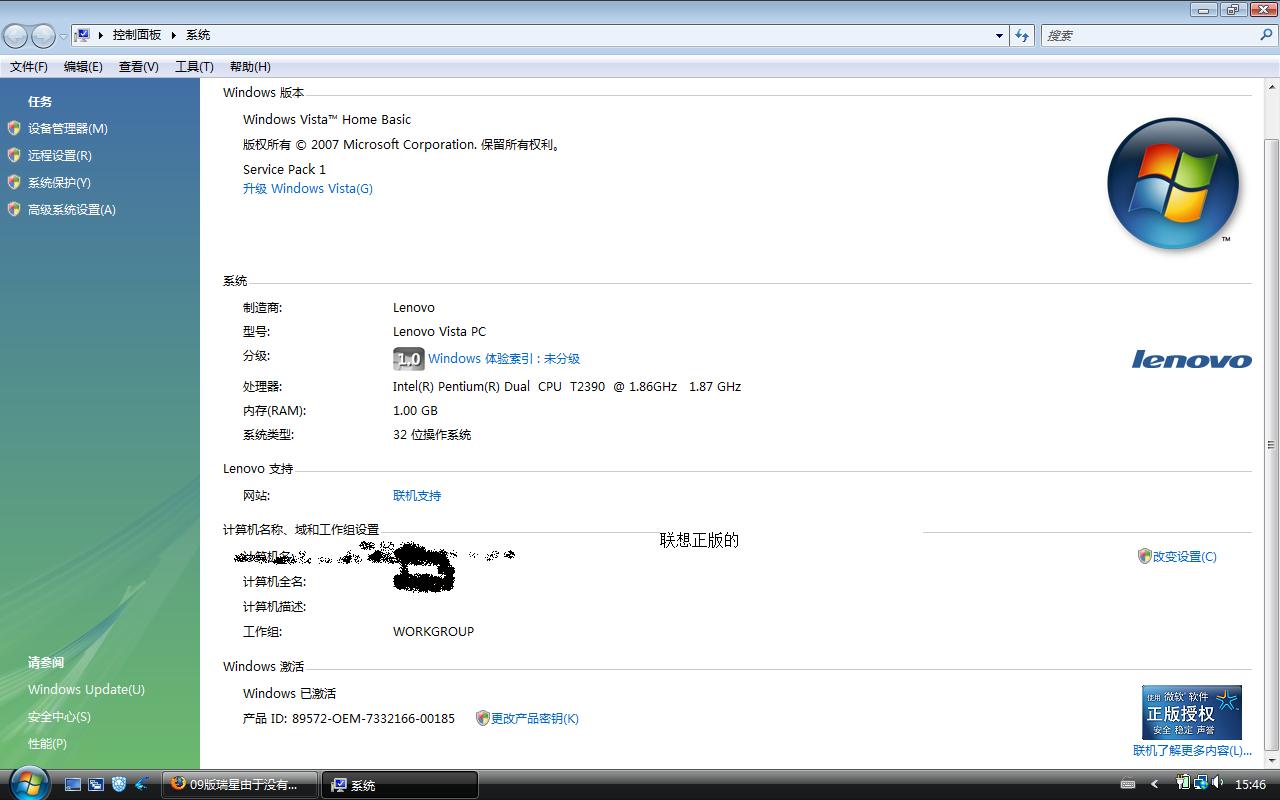This screenshot has height=800, width=1280.
Task: Click the vertical scrollbar up arrow
Action: [1271, 87]
